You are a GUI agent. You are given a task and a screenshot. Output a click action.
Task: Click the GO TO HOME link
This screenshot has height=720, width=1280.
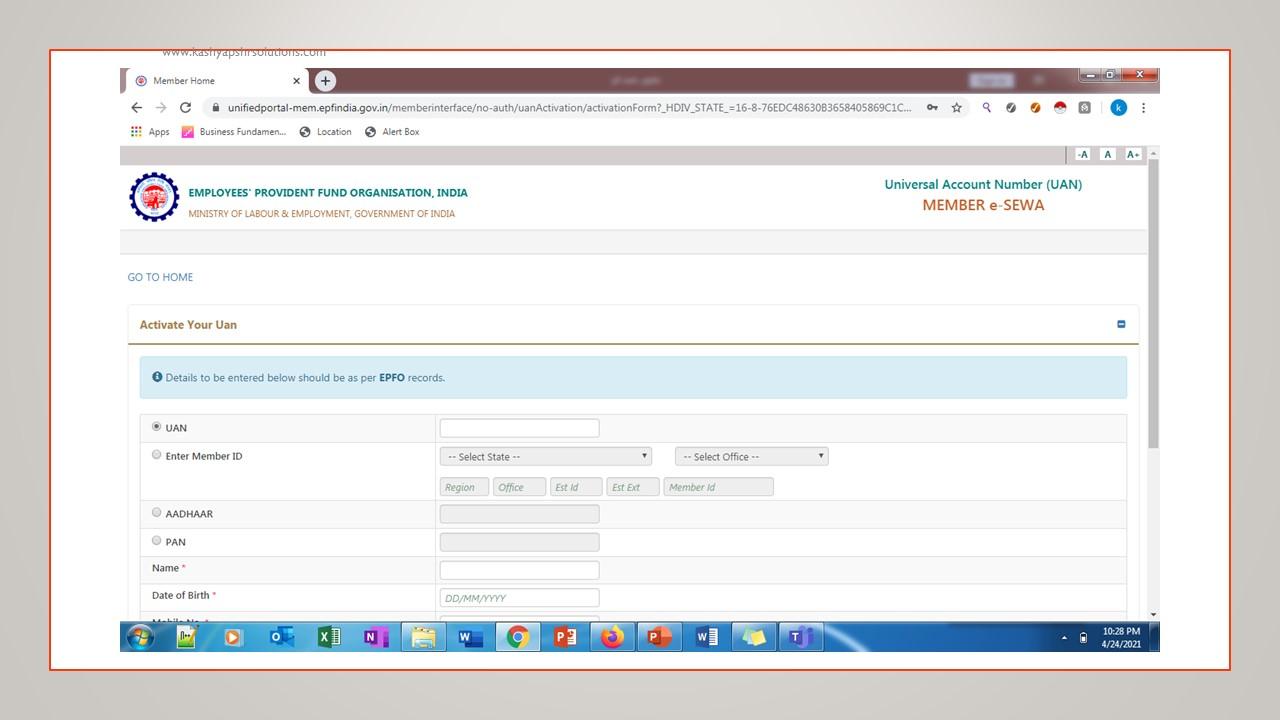160,277
